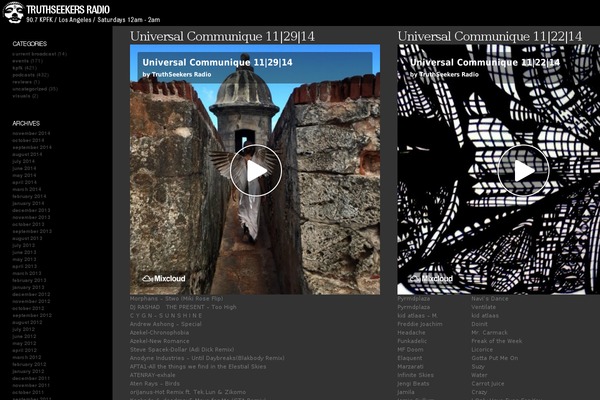This screenshot has width=600, height=400.
Task: View the visuals category
Action: (24, 96)
